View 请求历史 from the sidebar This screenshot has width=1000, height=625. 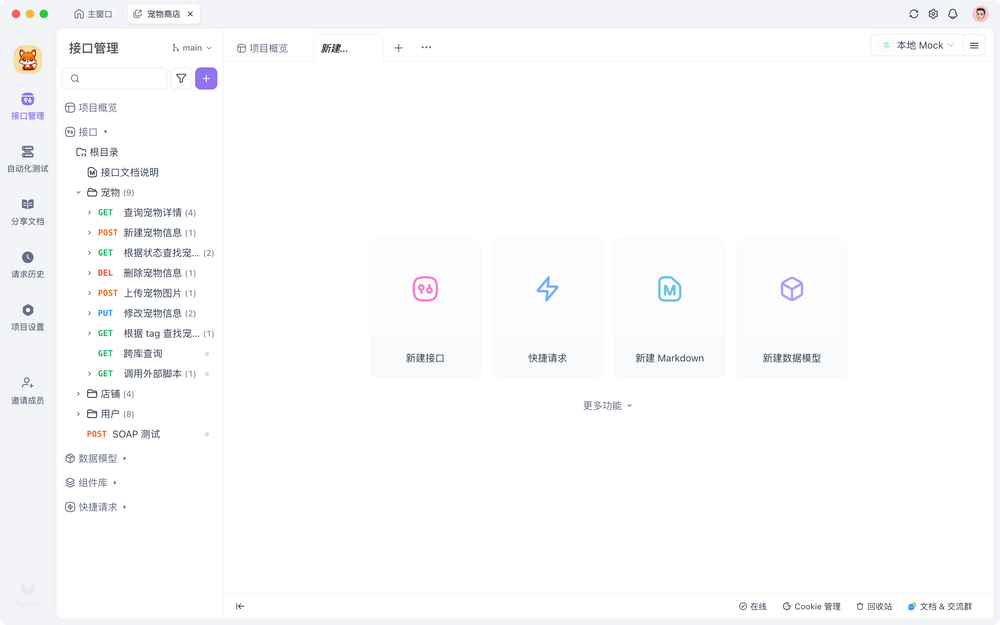click(27, 266)
